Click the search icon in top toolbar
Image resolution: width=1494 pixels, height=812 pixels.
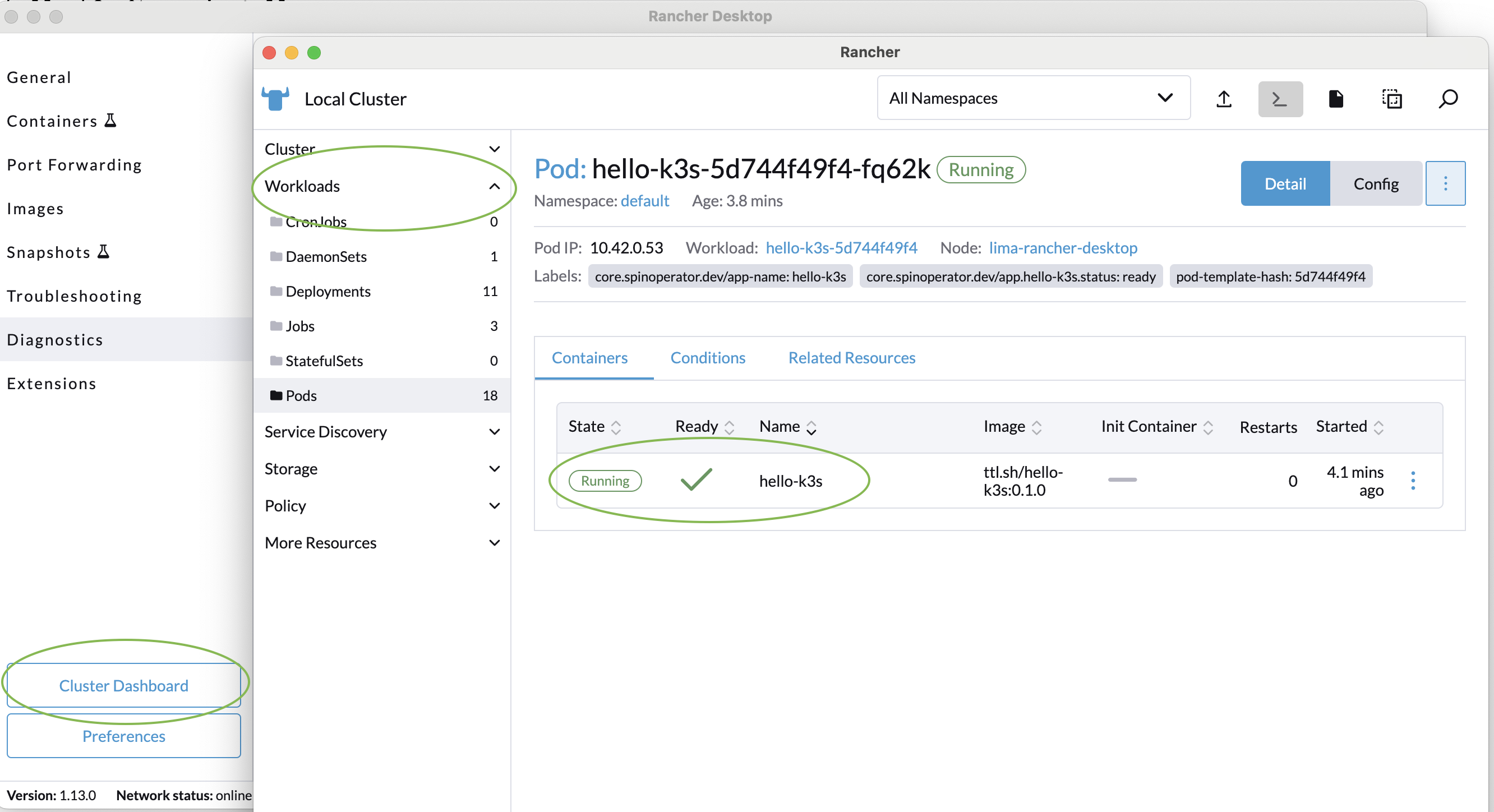[1448, 97]
